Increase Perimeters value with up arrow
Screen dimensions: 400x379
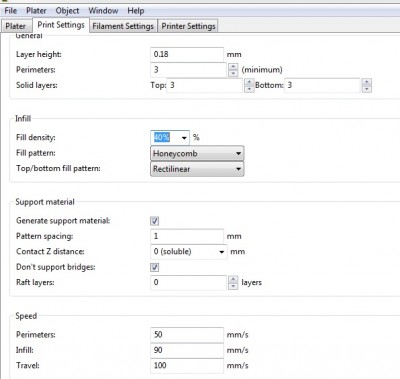[x=233, y=66]
